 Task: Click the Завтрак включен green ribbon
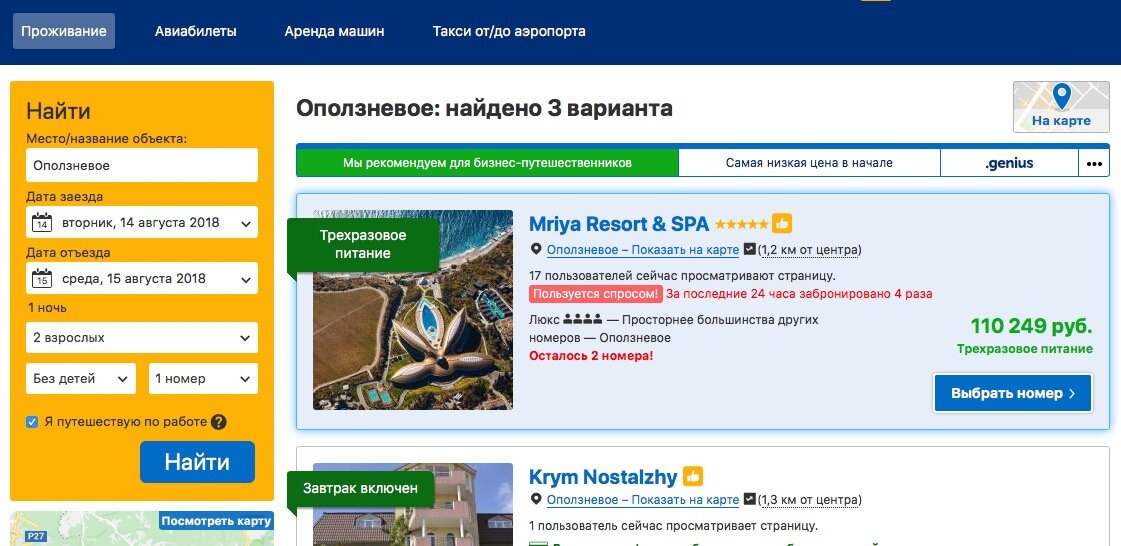(360, 489)
